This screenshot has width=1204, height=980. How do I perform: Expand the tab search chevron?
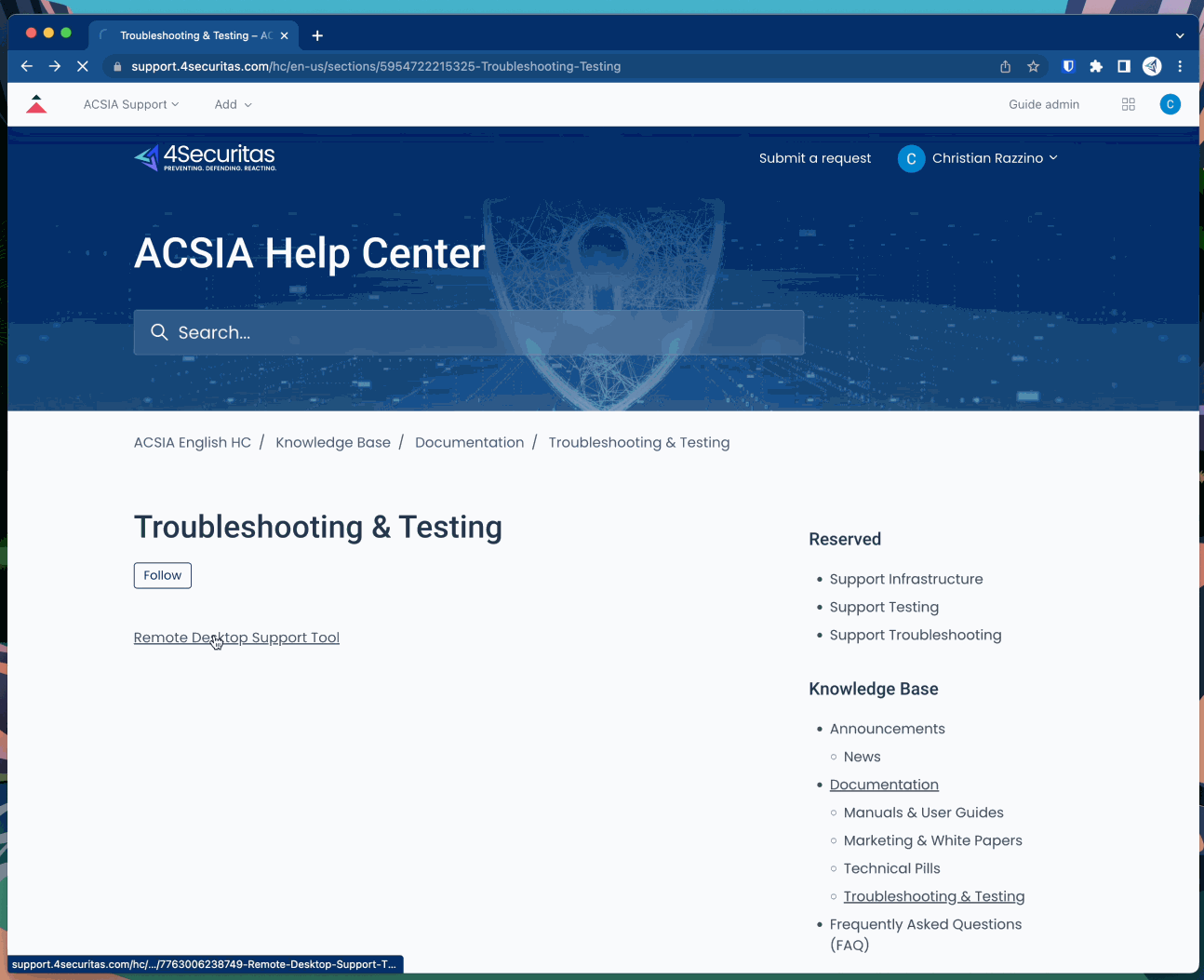pos(1180,35)
